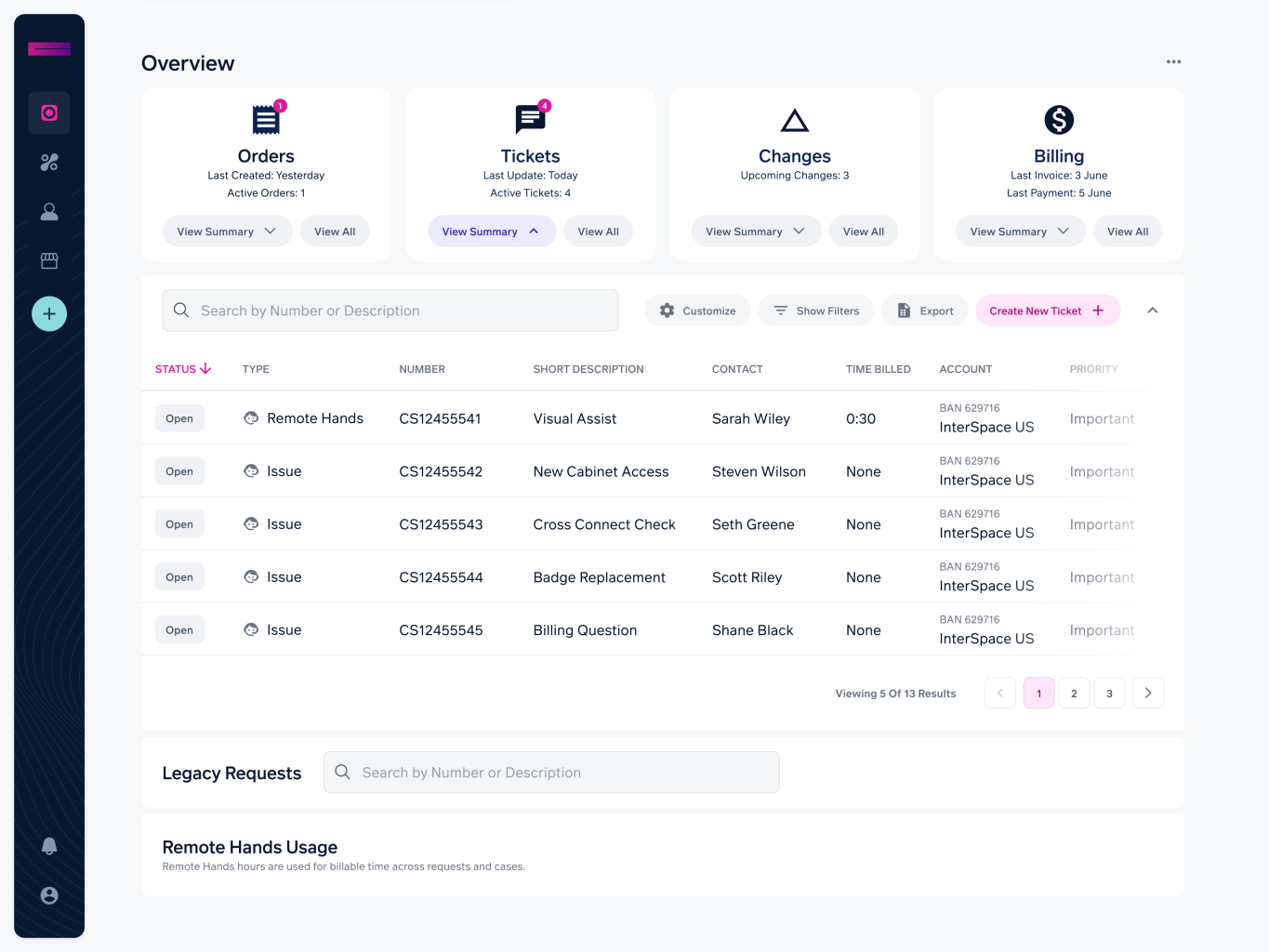The image size is (1269, 952).
Task: Select results page 1
Action: 1039,694
